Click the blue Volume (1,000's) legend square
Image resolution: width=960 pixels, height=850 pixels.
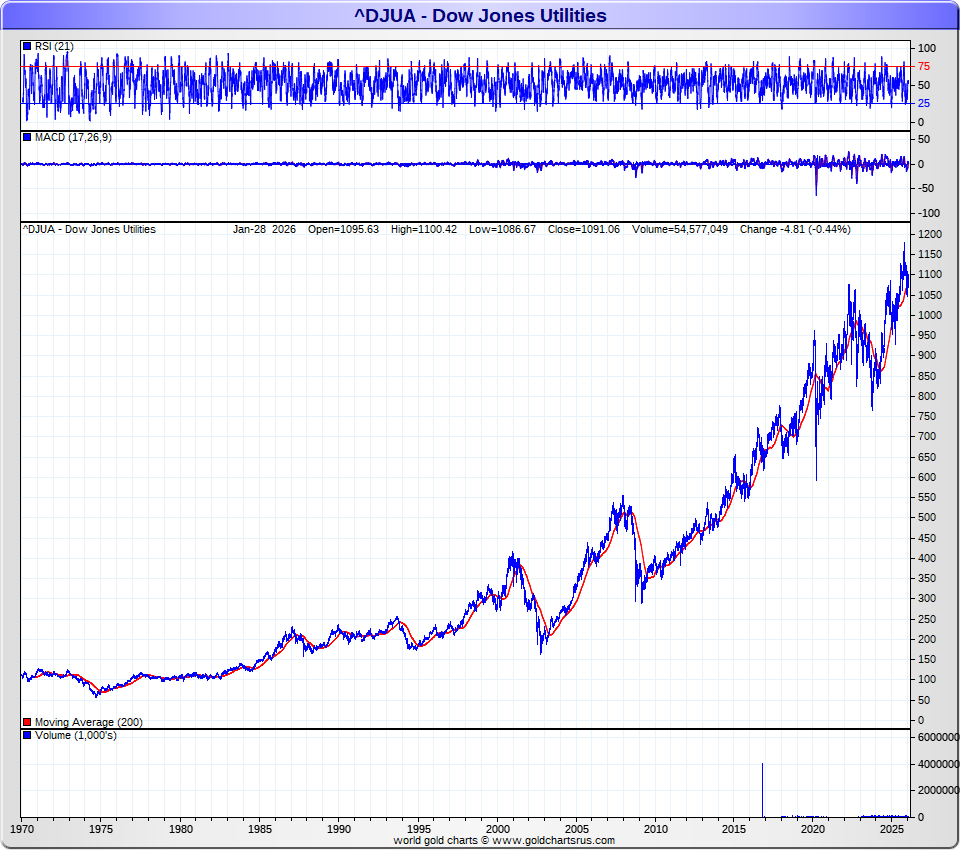(x=27, y=735)
